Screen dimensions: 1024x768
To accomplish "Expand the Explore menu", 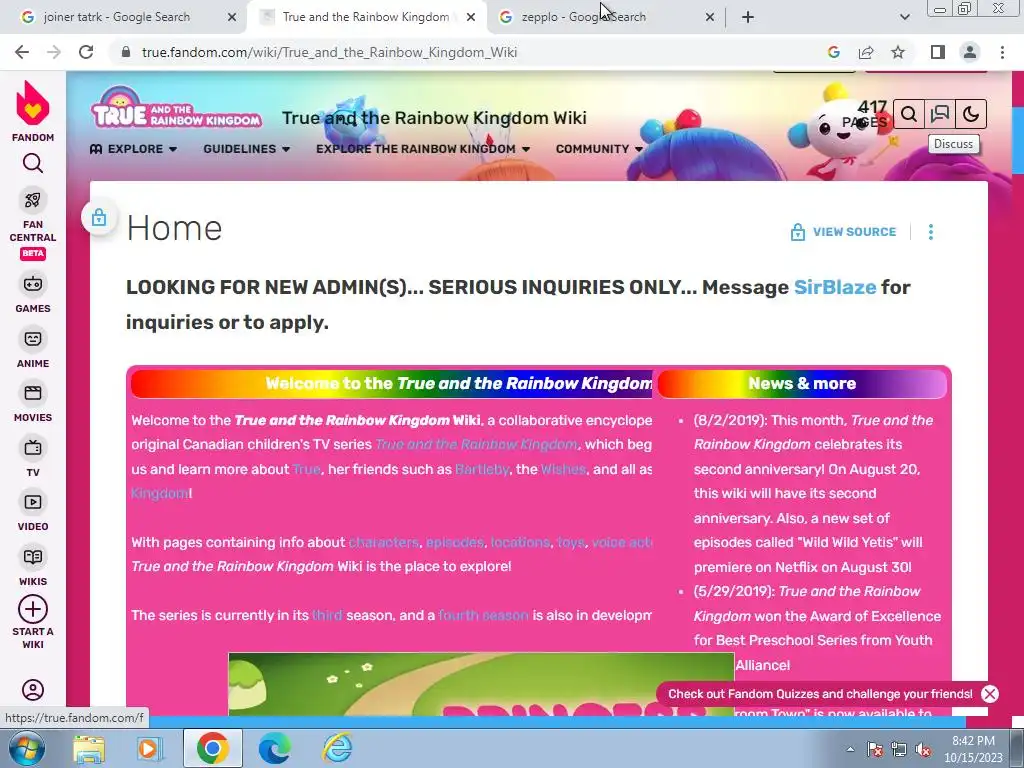I will click(x=133, y=149).
